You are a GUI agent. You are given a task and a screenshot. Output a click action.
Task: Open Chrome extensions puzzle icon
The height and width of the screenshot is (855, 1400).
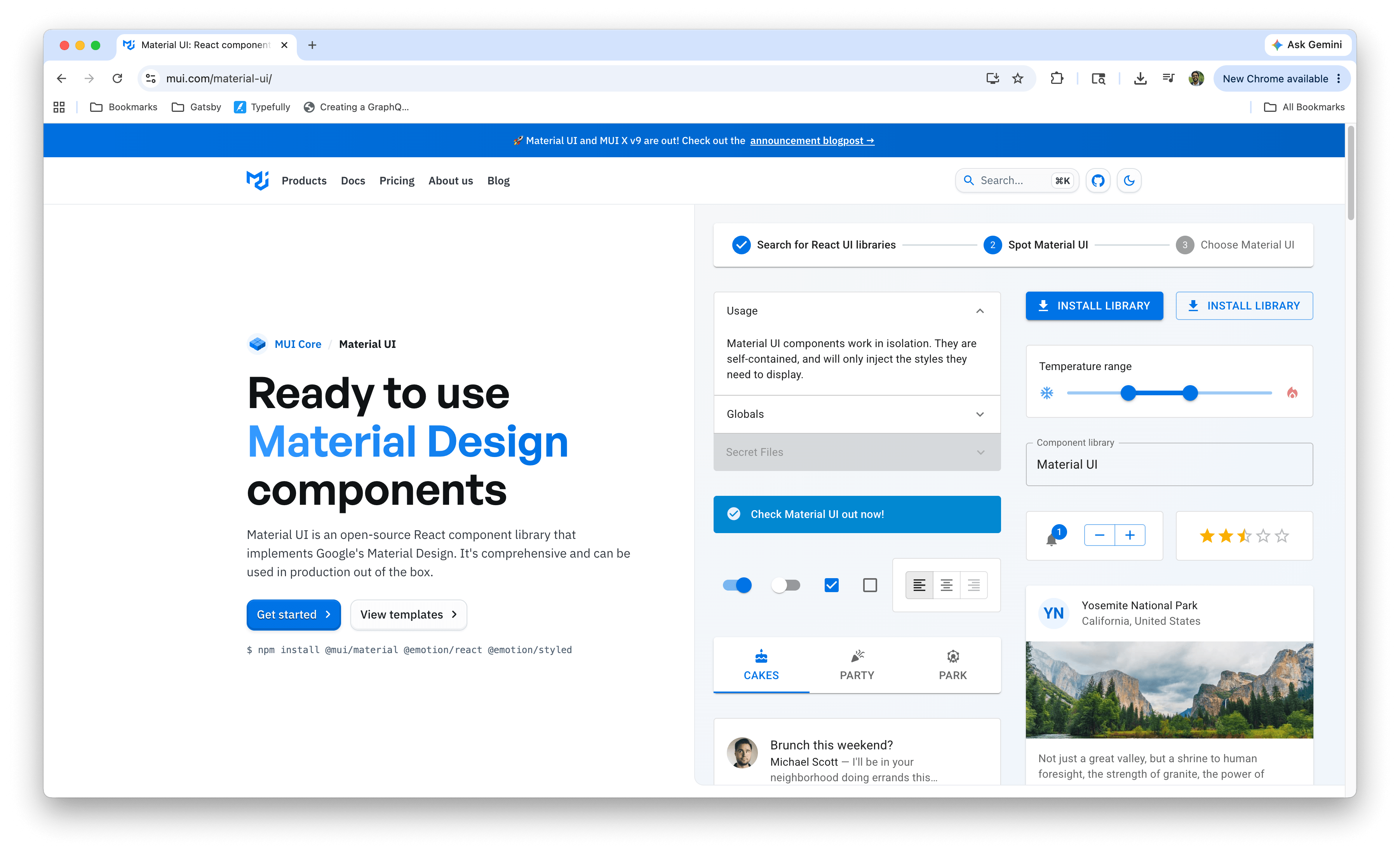click(1056, 78)
